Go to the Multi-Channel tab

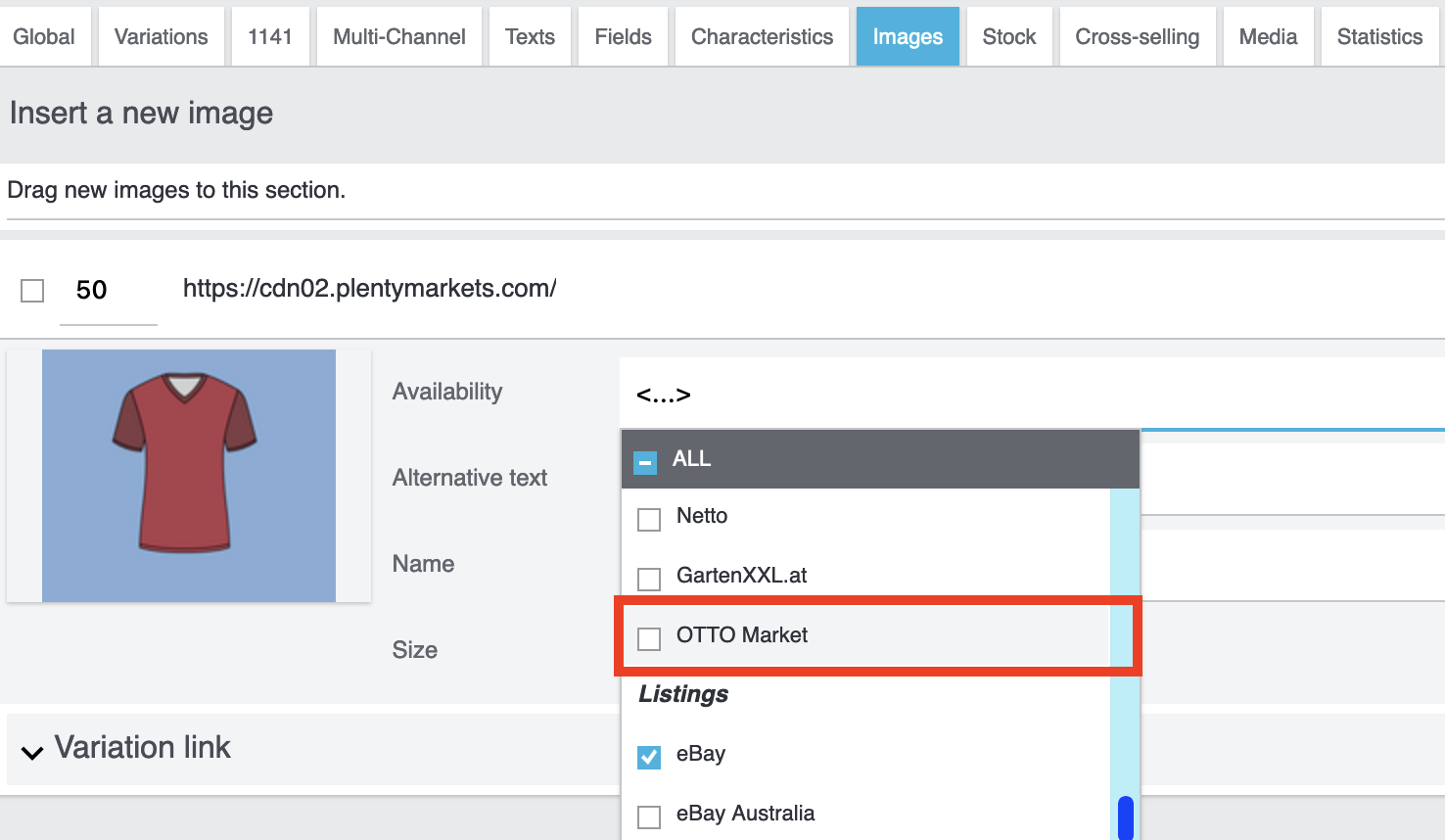[399, 37]
